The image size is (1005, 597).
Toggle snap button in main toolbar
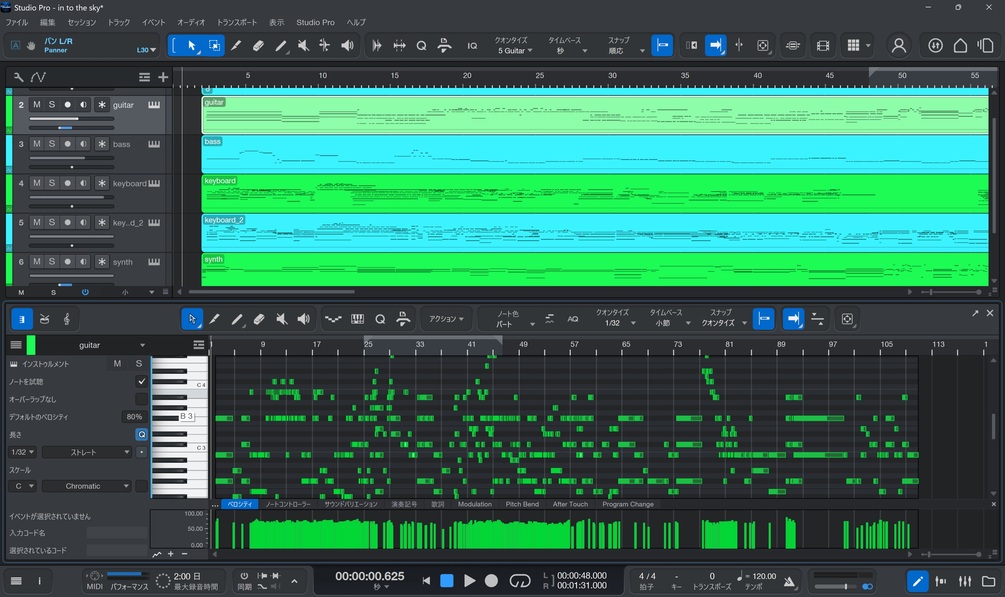662,46
